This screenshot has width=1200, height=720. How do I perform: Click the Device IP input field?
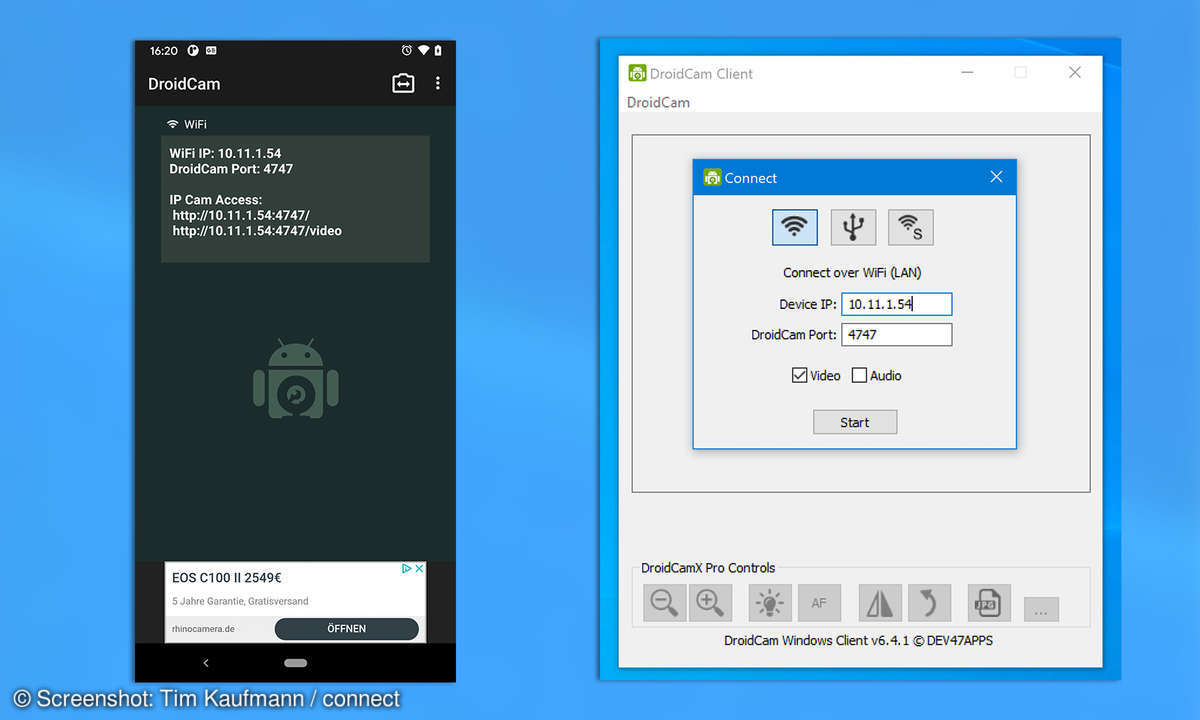tap(897, 304)
